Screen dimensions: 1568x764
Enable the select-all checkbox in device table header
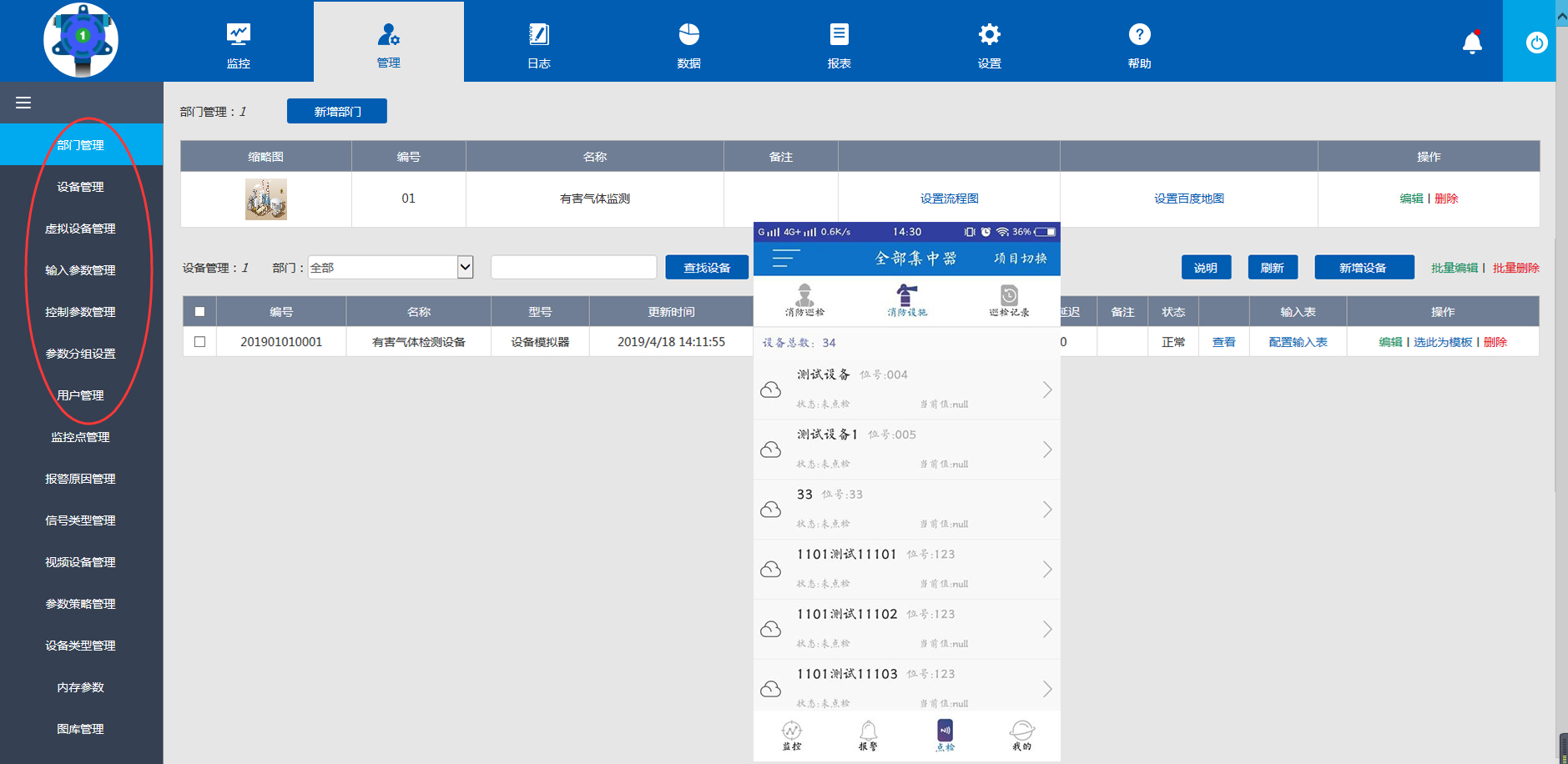[x=199, y=311]
